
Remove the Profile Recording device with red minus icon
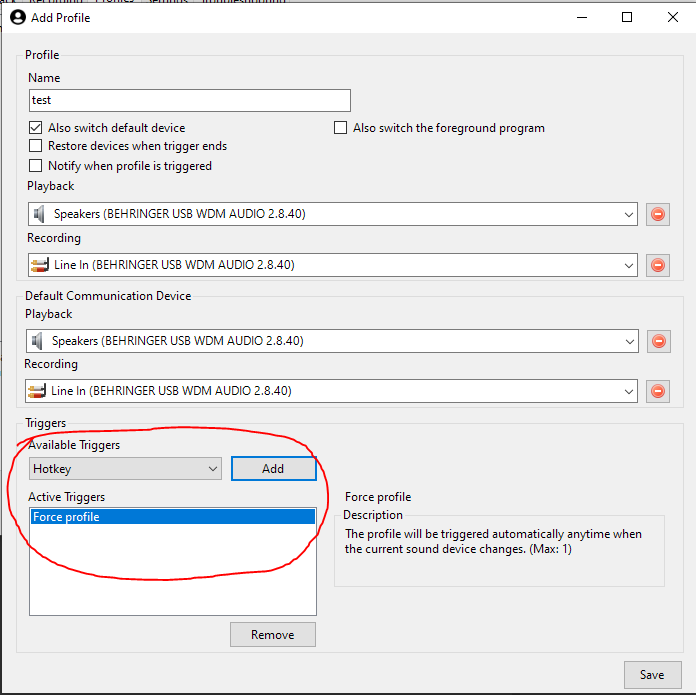click(657, 265)
